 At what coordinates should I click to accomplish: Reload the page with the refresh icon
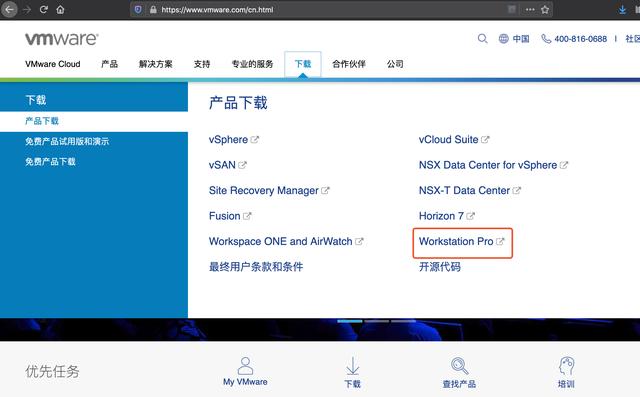tap(44, 9)
